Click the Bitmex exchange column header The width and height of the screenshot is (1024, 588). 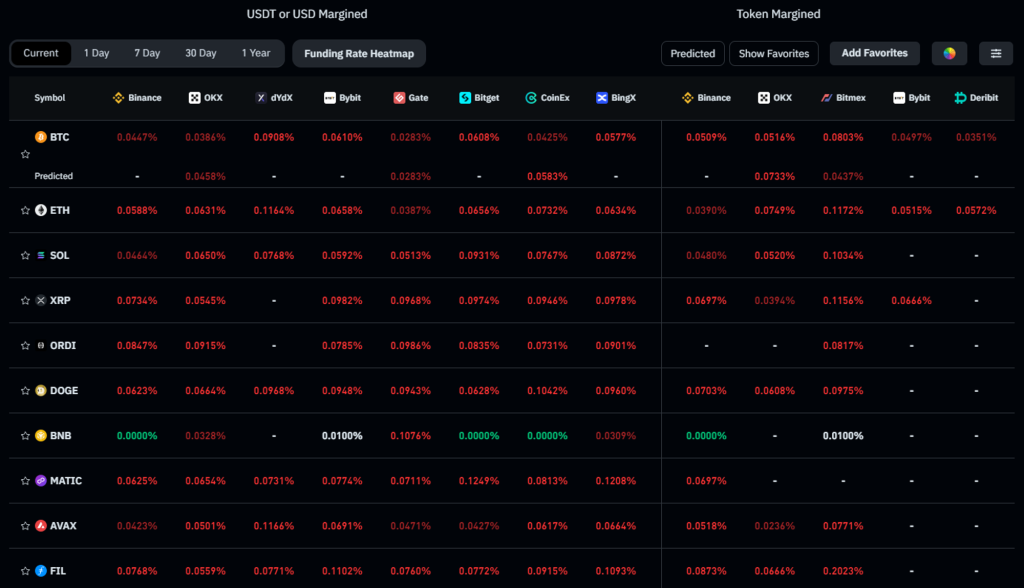point(841,98)
